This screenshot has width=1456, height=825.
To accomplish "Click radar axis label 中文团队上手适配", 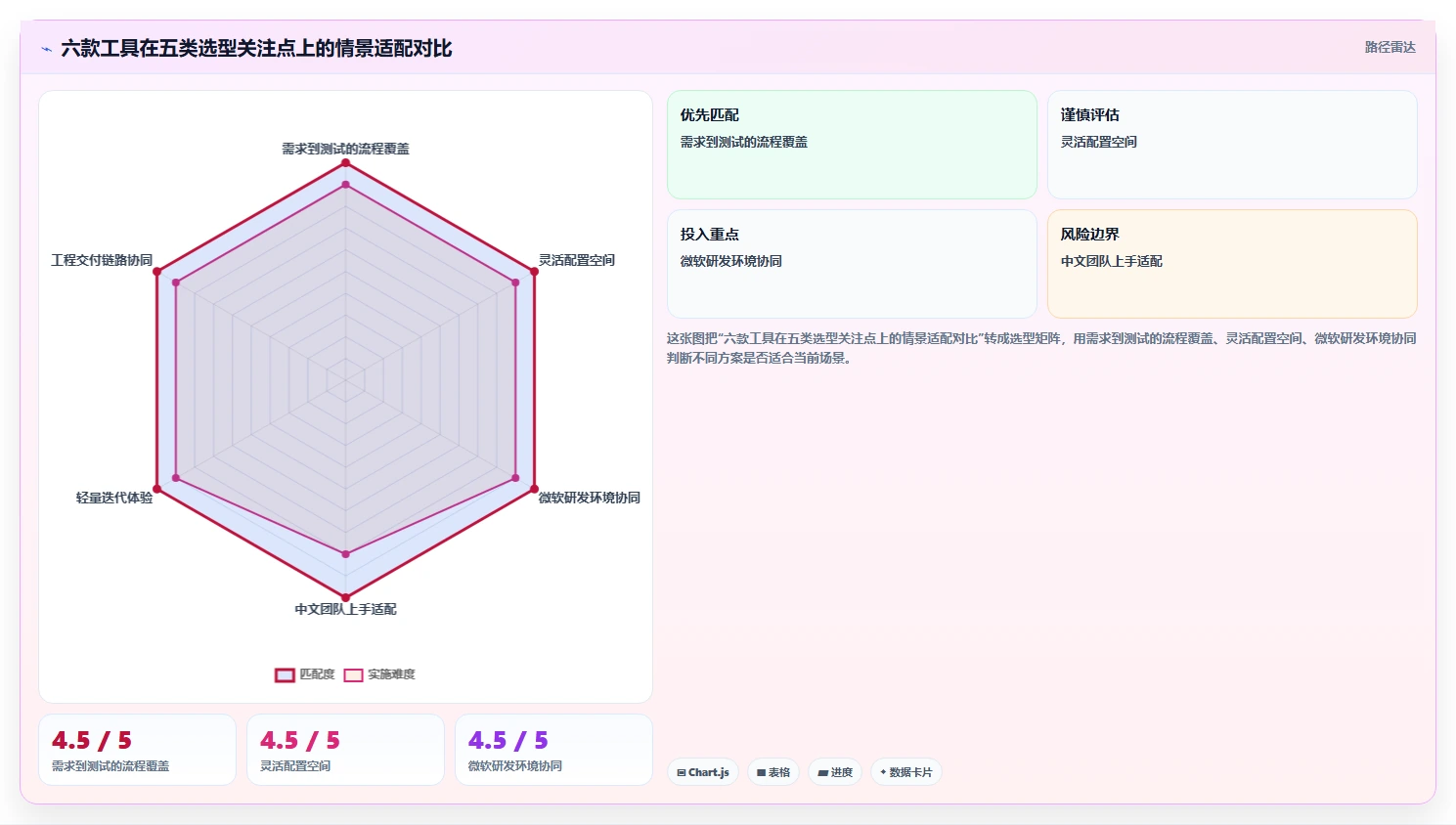I will (x=345, y=609).
